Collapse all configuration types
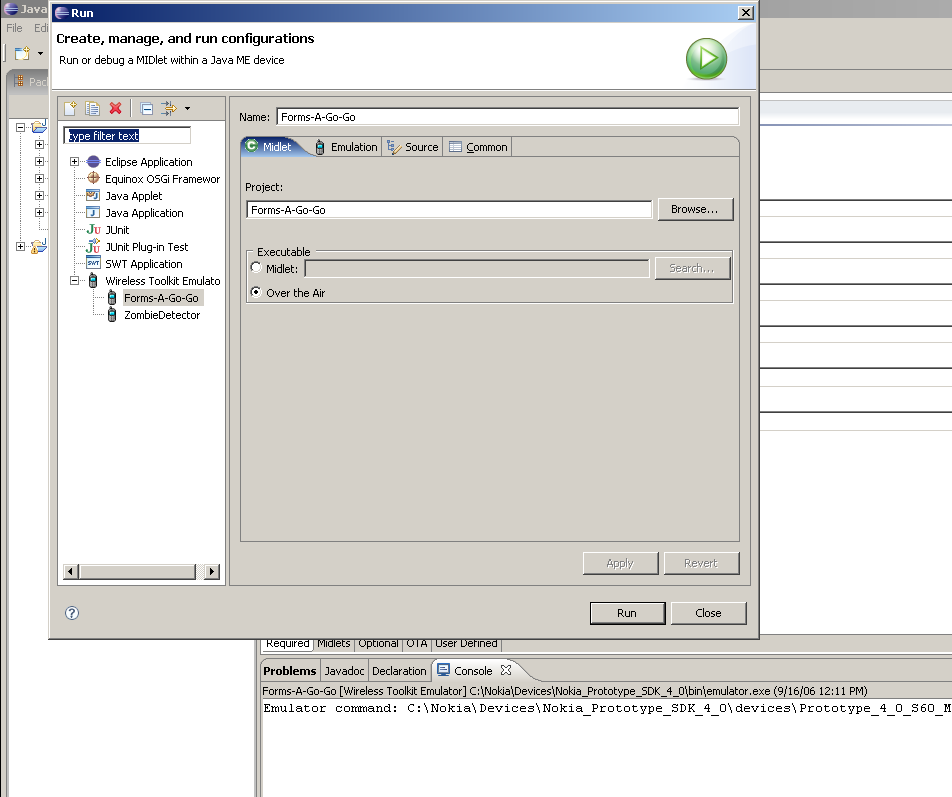The width and height of the screenshot is (952, 797). (146, 108)
